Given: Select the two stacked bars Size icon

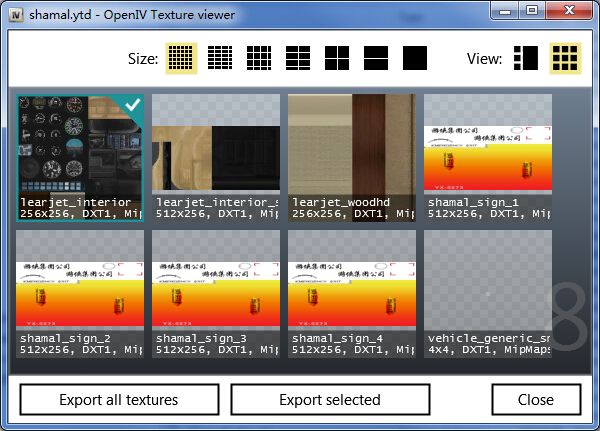Looking at the screenshot, I should (376, 58).
